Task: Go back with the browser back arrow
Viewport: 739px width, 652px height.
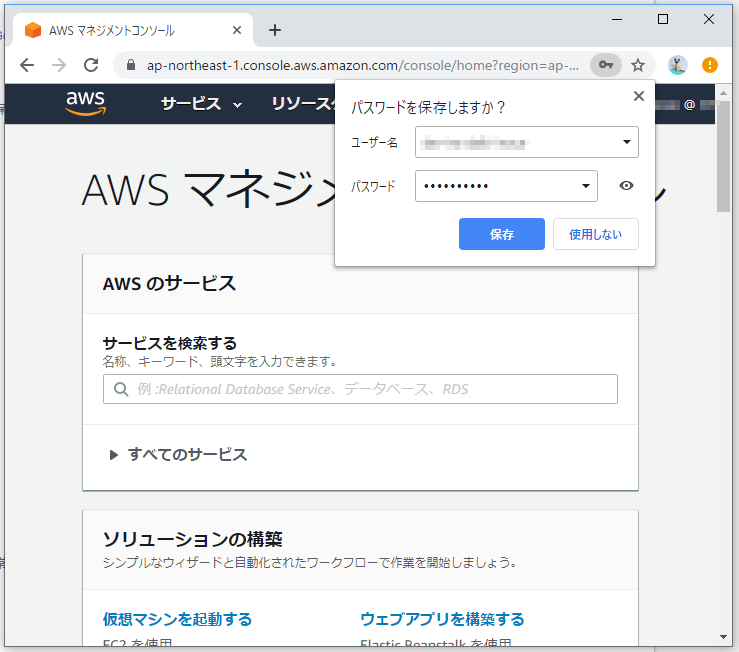Action: coord(27,65)
